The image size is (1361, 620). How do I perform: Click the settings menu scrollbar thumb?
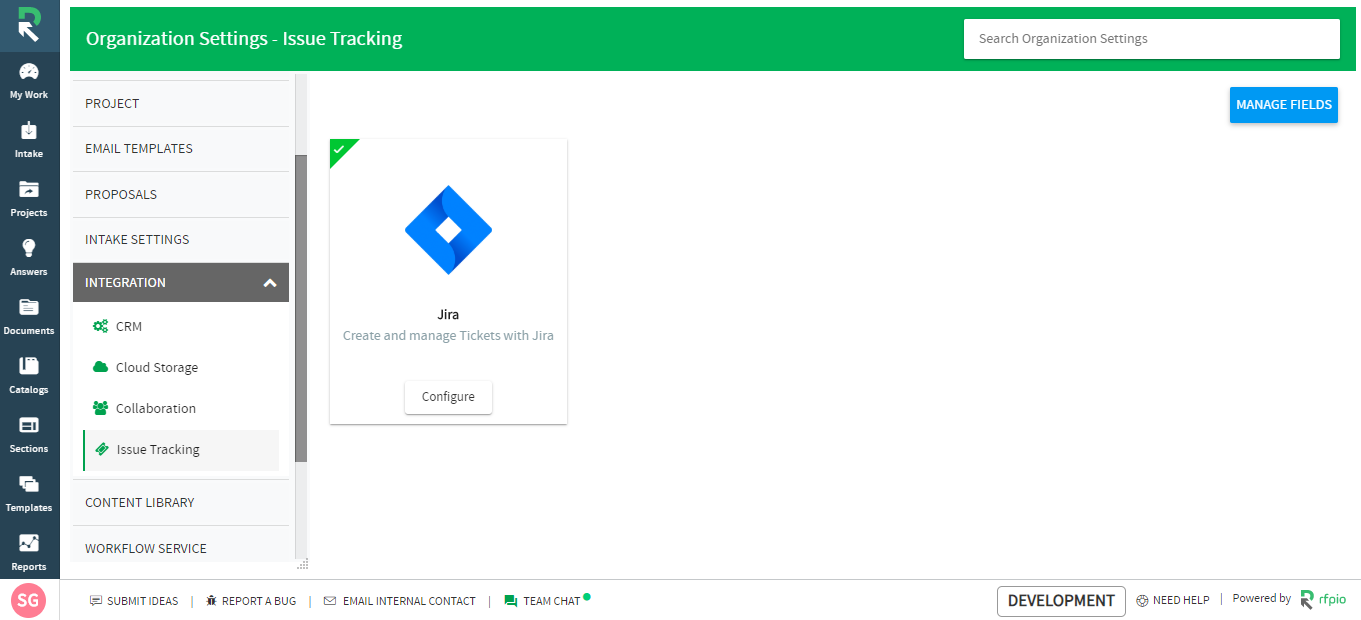[x=301, y=308]
